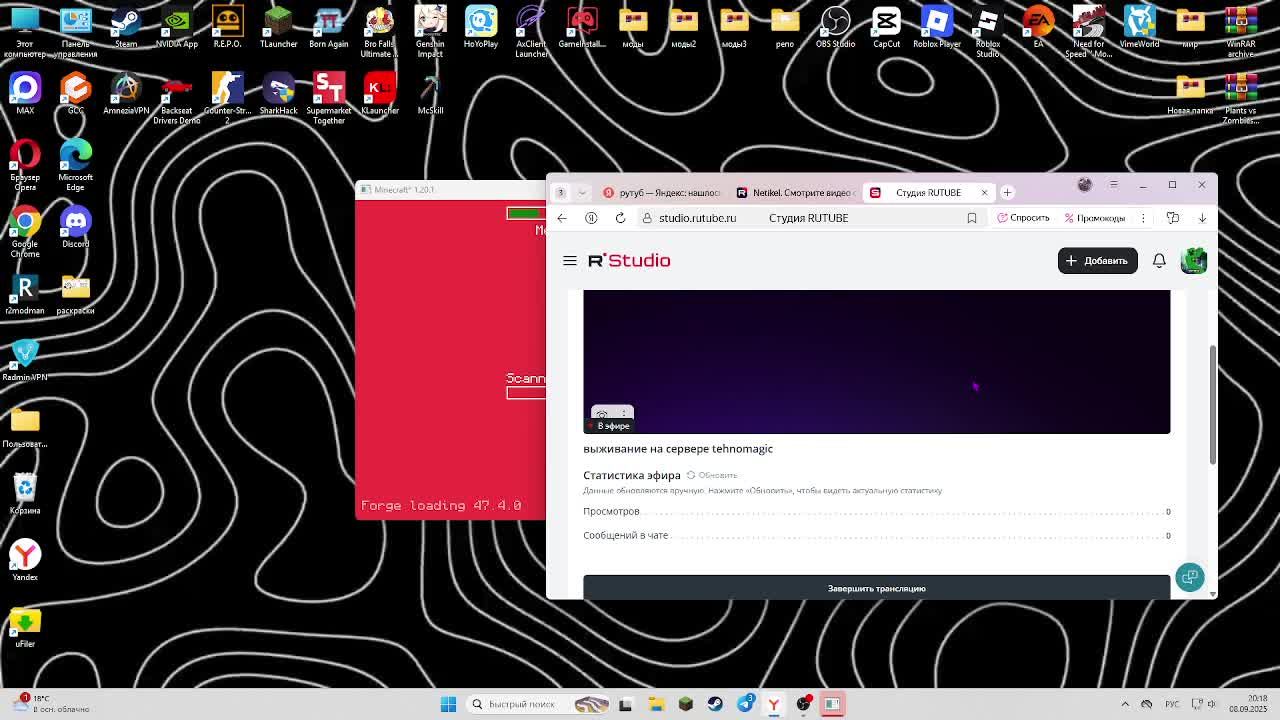Click the 'Добавить' button

coord(1097,261)
